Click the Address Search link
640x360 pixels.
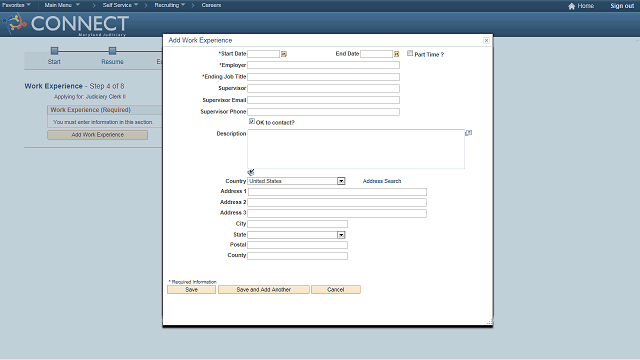[x=382, y=181]
